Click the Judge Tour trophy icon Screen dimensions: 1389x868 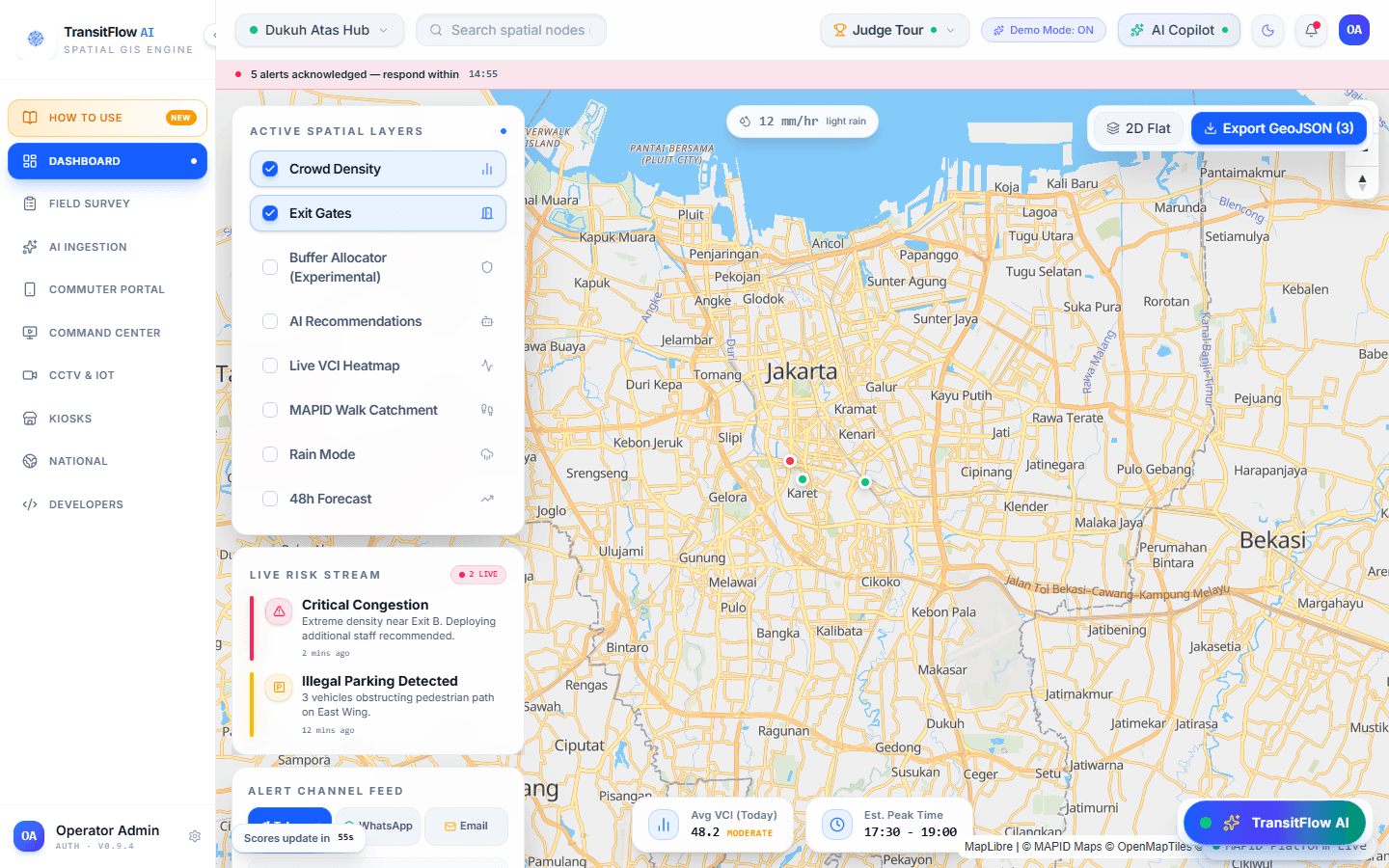click(x=839, y=30)
